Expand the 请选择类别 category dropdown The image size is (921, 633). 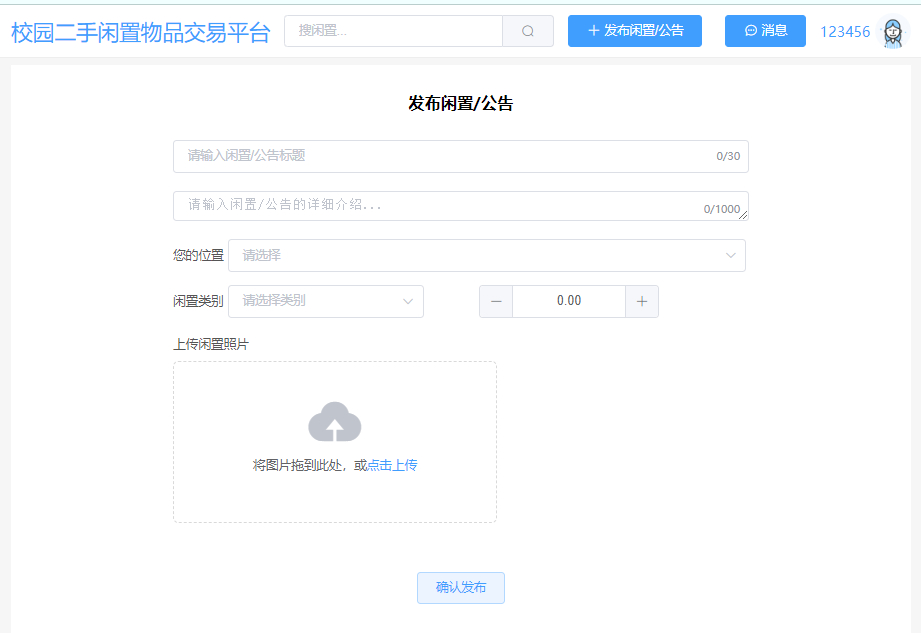pyautogui.click(x=325, y=301)
